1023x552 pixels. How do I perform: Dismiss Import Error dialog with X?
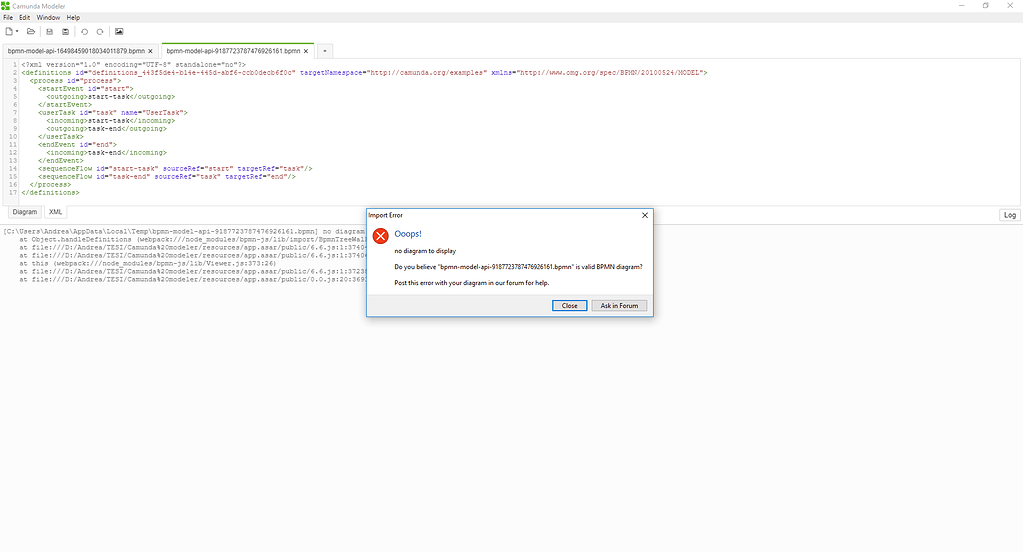(645, 215)
